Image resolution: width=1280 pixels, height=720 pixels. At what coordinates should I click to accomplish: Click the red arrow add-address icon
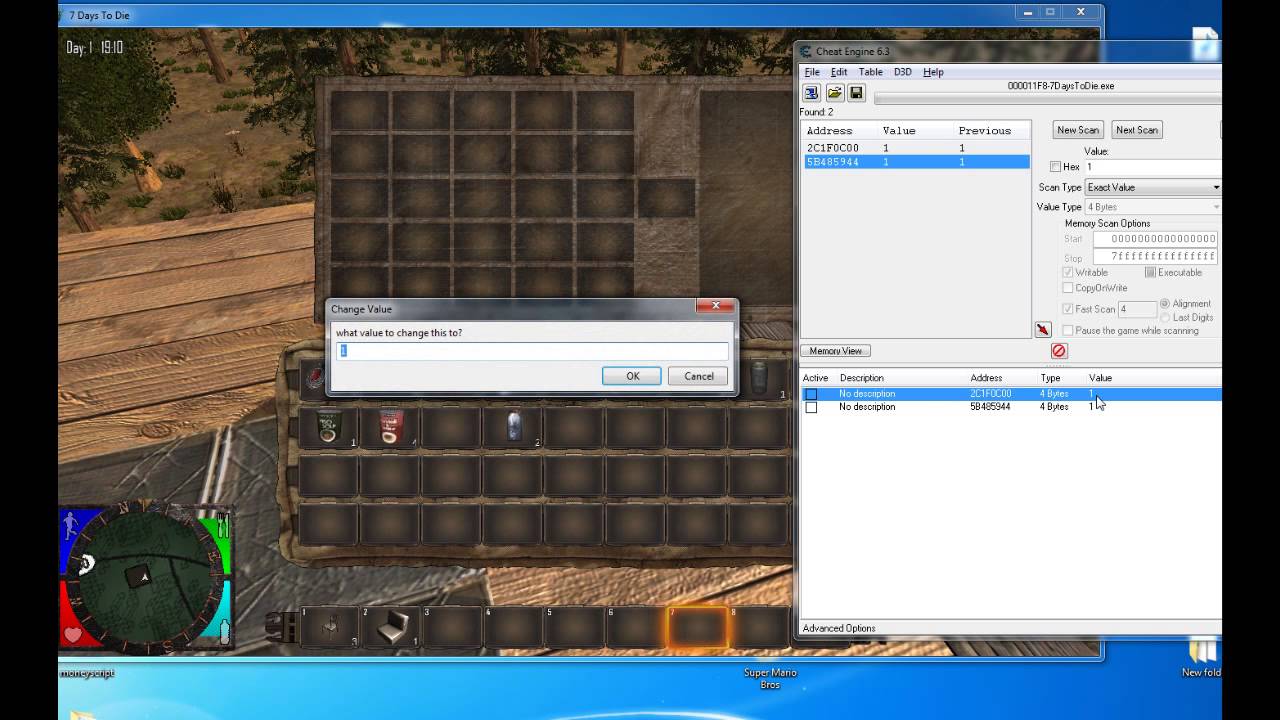[x=1043, y=330]
